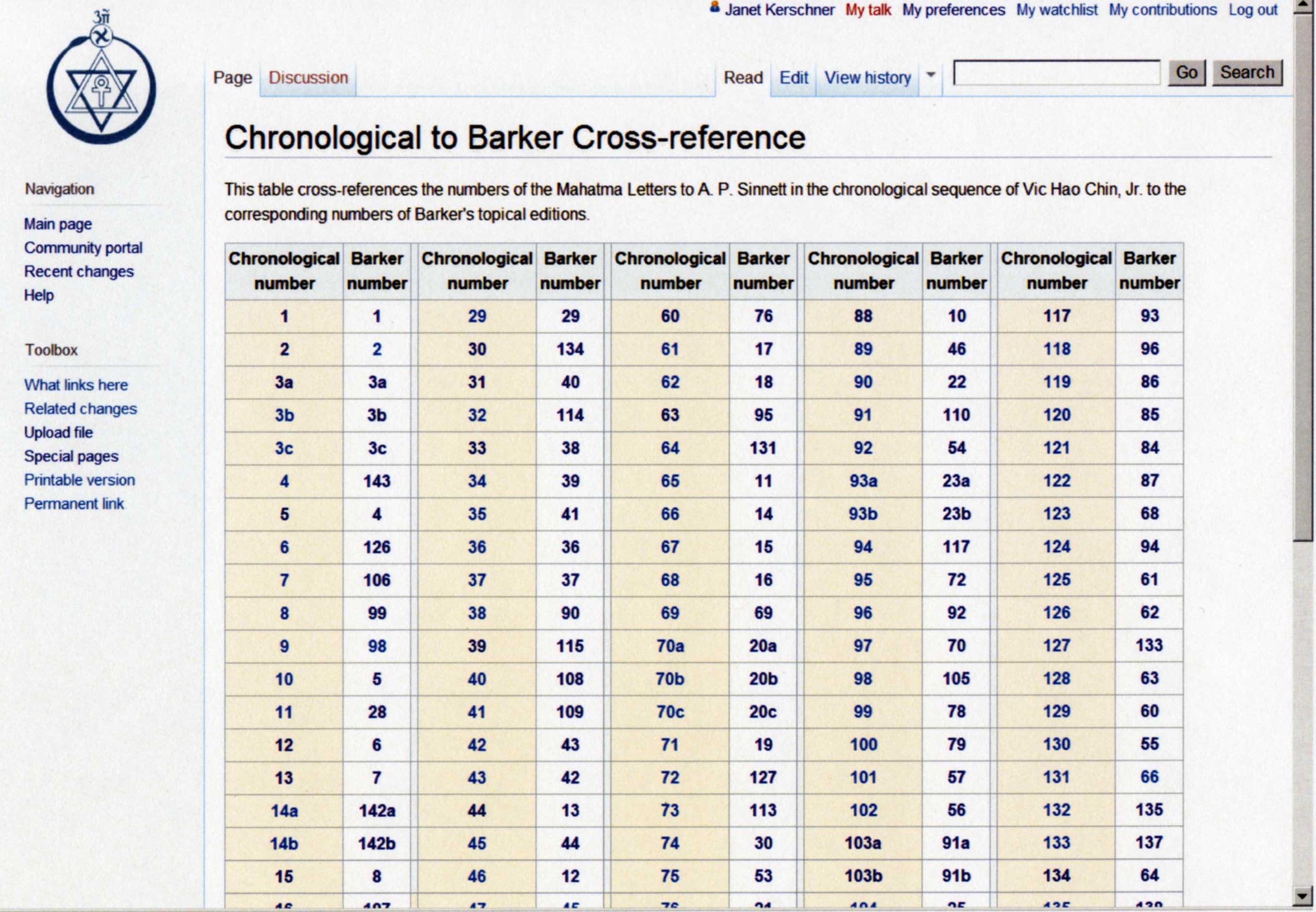
Task: Open Printable version link
Action: 79,480
